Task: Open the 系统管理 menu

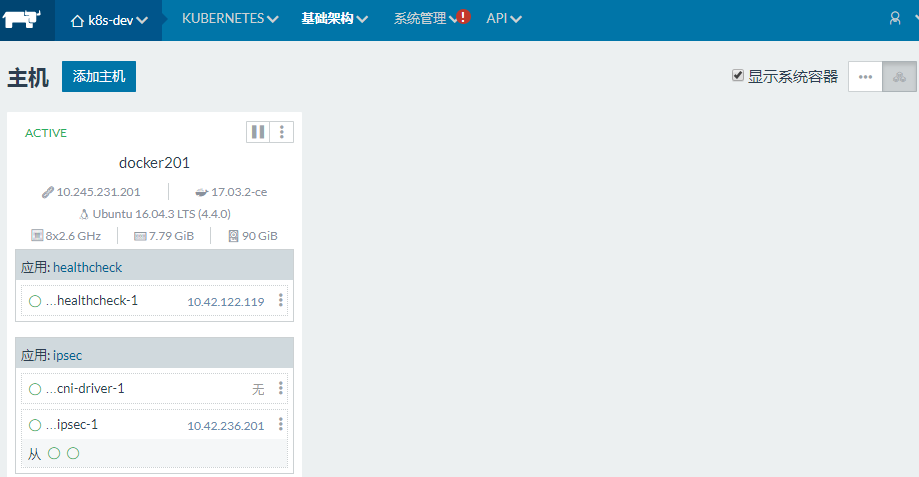Action: point(425,19)
